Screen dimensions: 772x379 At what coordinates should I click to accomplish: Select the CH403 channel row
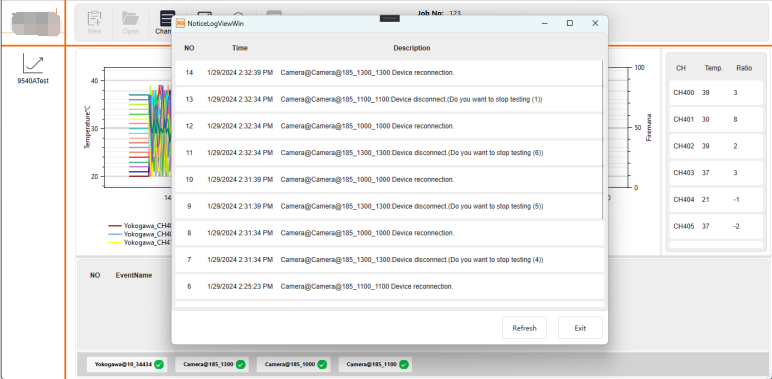click(716, 173)
